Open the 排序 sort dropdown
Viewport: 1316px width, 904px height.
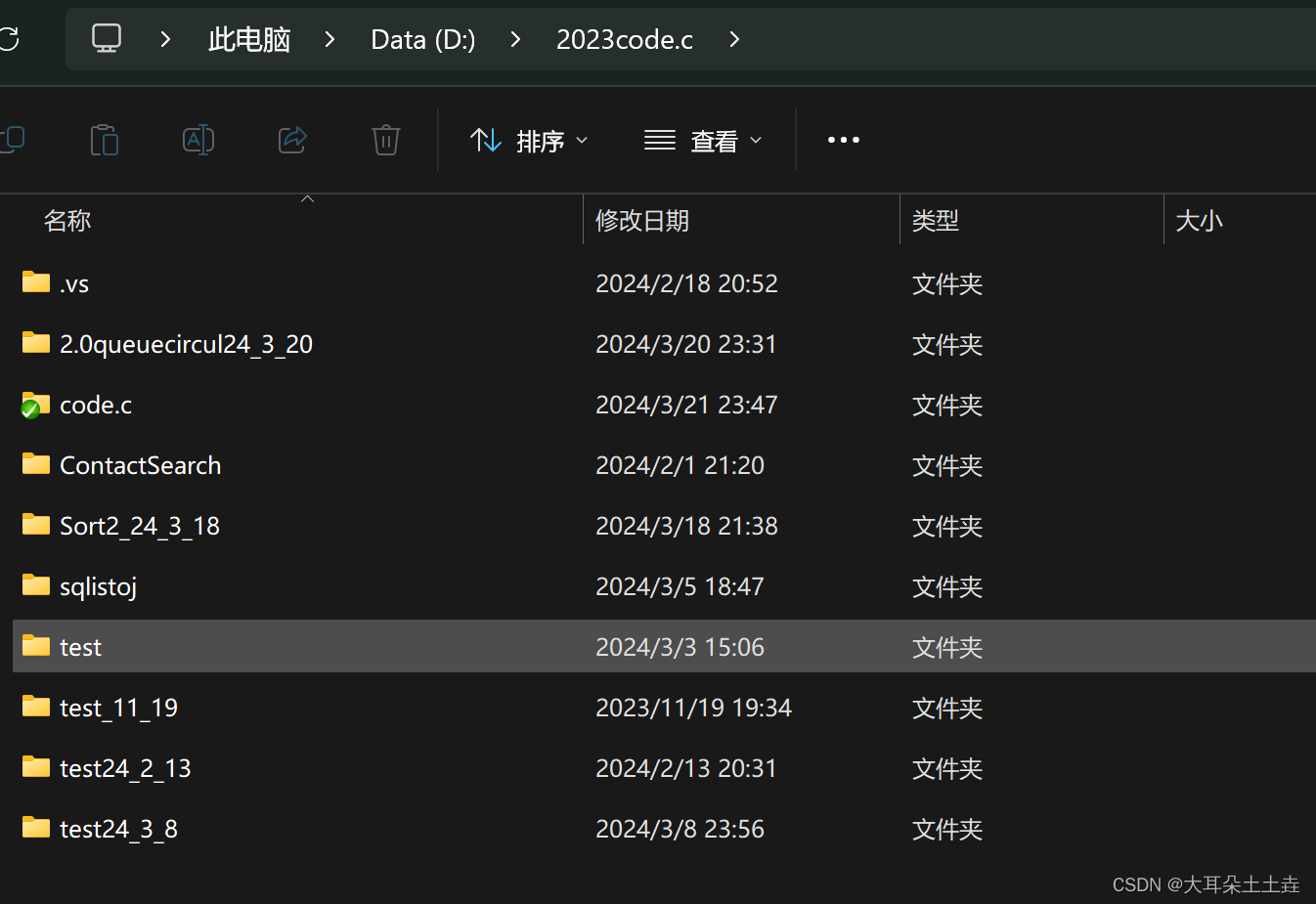click(529, 141)
